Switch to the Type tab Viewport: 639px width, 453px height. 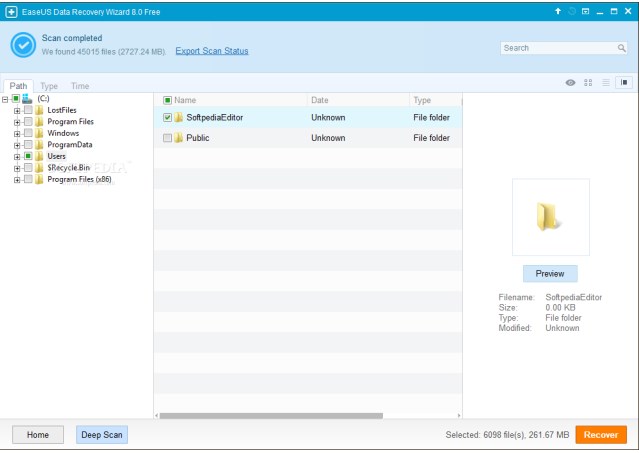pos(49,86)
